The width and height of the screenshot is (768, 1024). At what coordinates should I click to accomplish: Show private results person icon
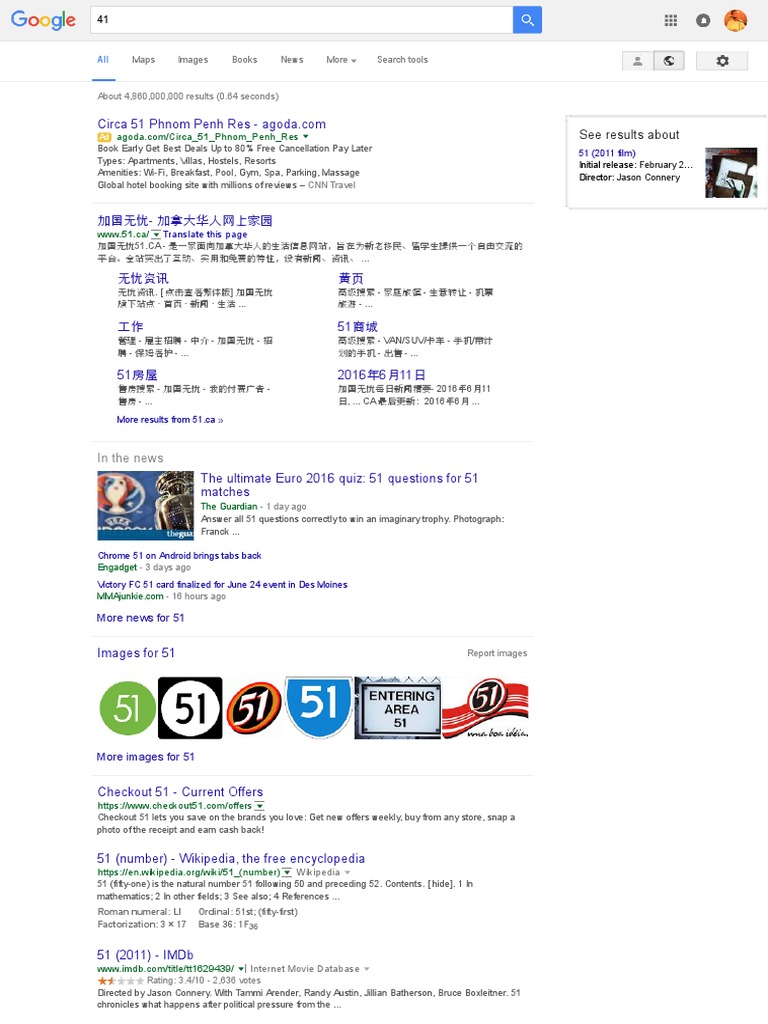point(637,61)
